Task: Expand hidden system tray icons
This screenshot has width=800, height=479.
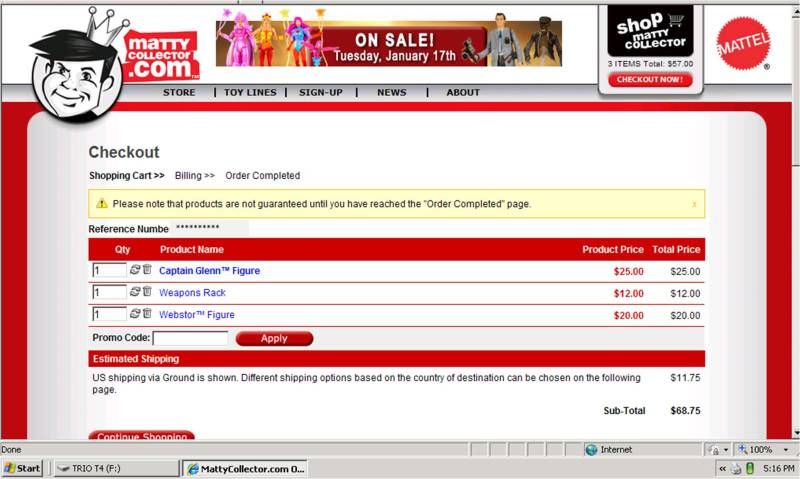Action: [x=722, y=468]
